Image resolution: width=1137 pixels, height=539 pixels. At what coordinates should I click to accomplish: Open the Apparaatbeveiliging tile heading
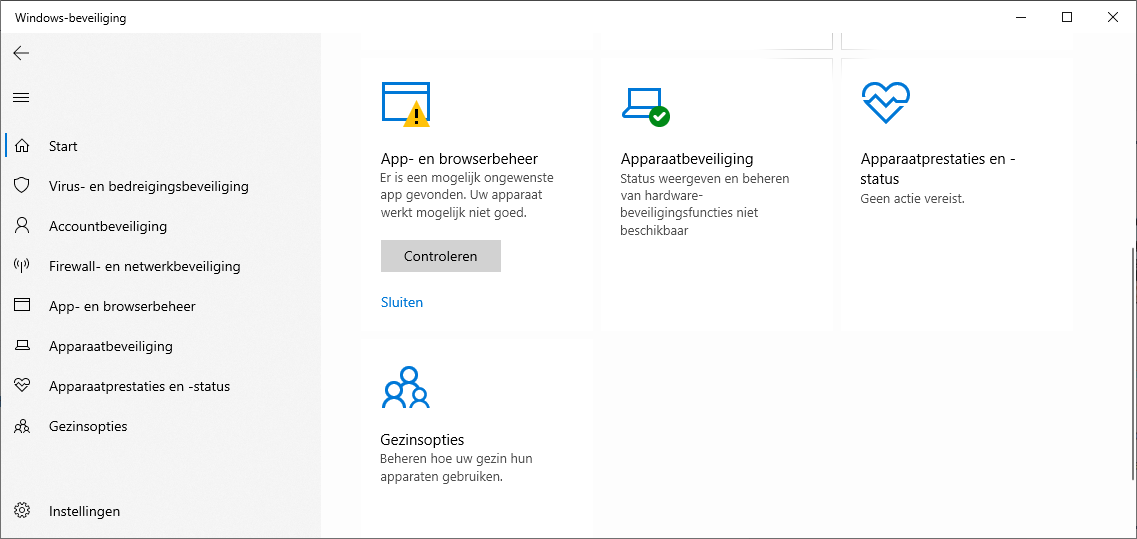click(687, 158)
